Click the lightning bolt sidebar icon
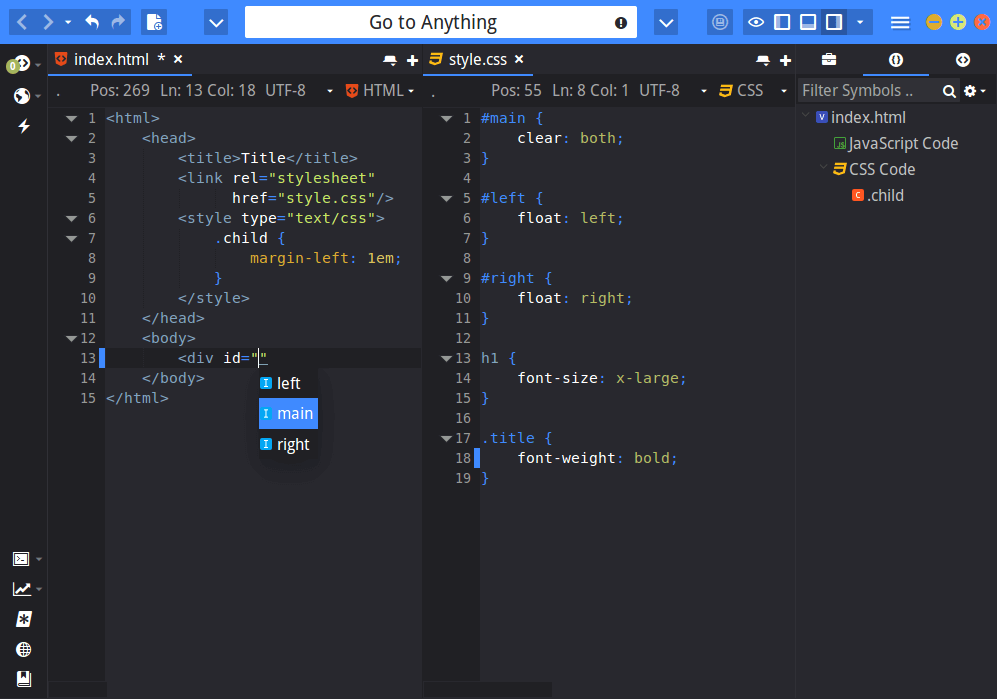Screen dimensions: 997x699 [24, 126]
